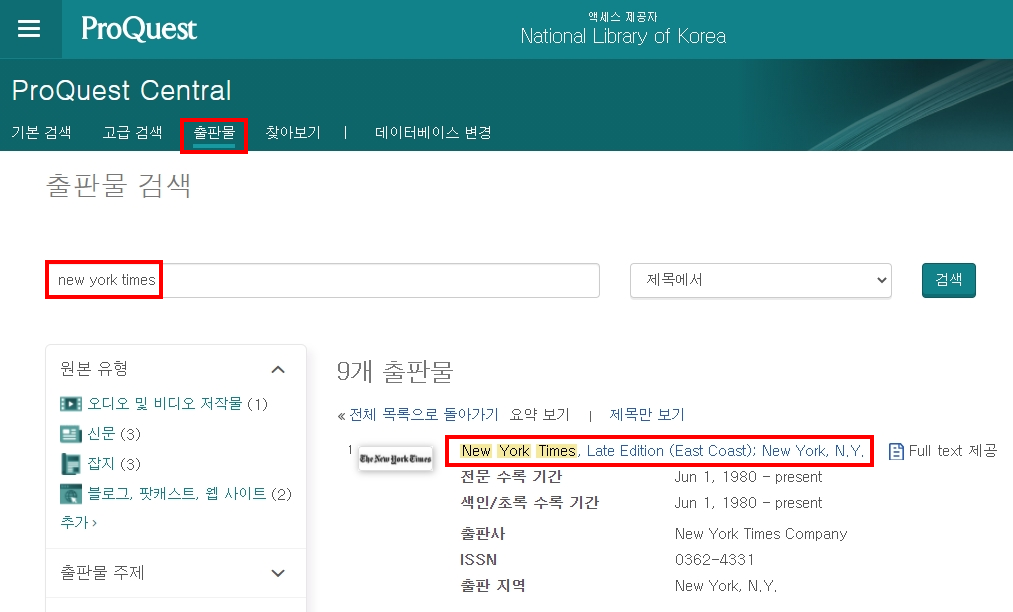Click the ProQuest Central heading
1013x612 pixels.
point(121,90)
